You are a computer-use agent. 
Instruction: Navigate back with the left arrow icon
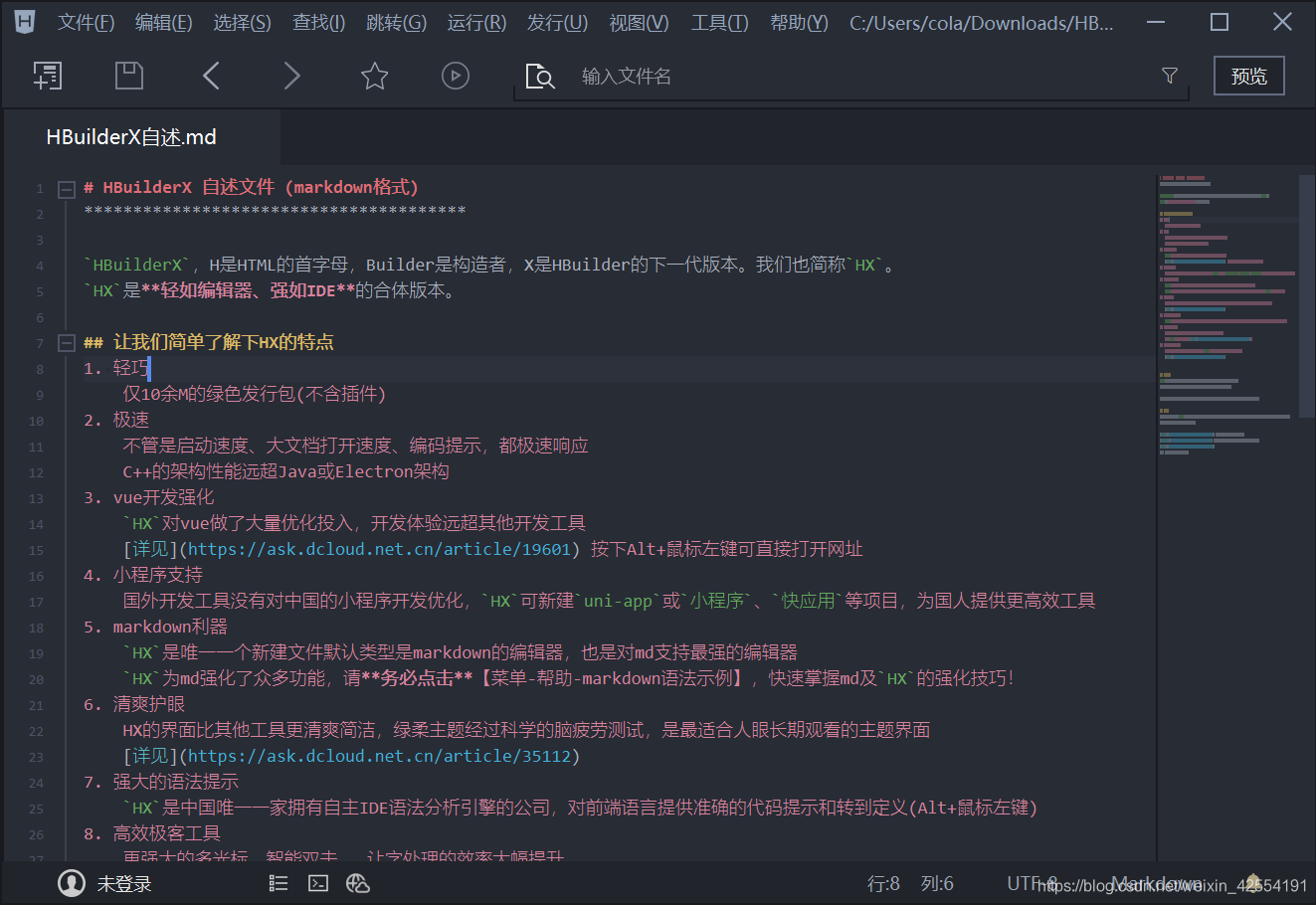210,76
